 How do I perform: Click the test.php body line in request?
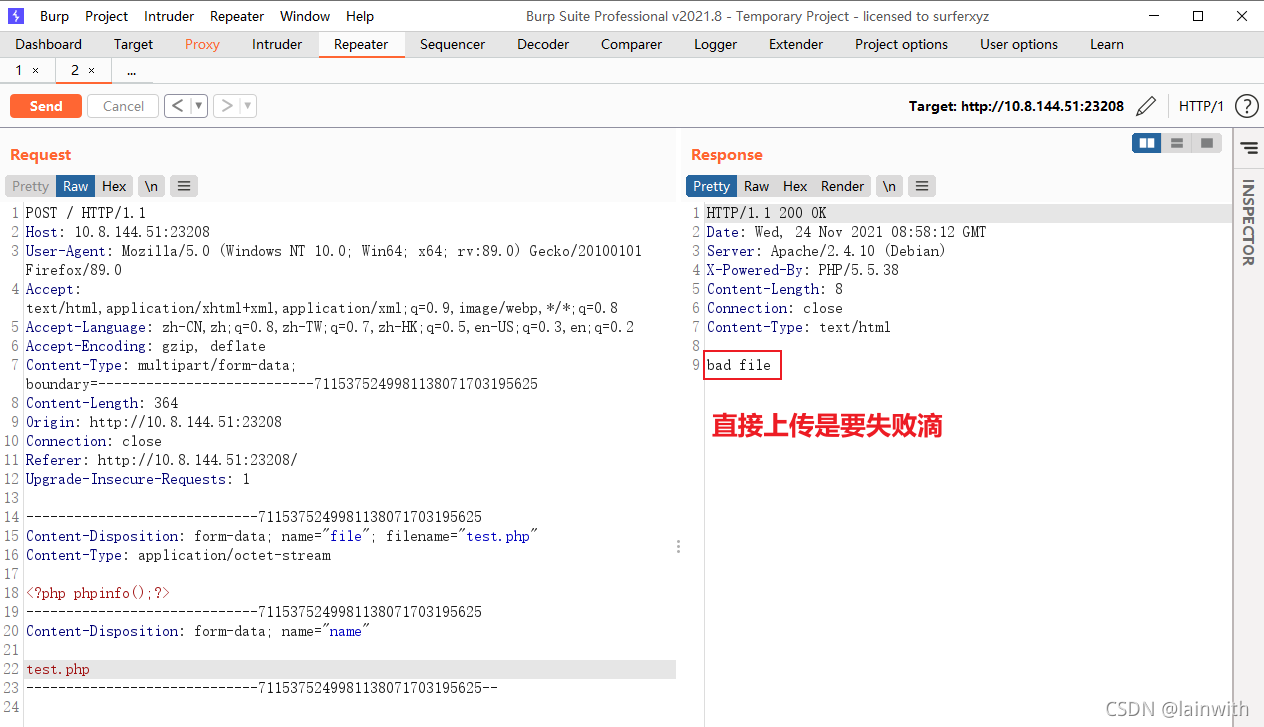58,669
